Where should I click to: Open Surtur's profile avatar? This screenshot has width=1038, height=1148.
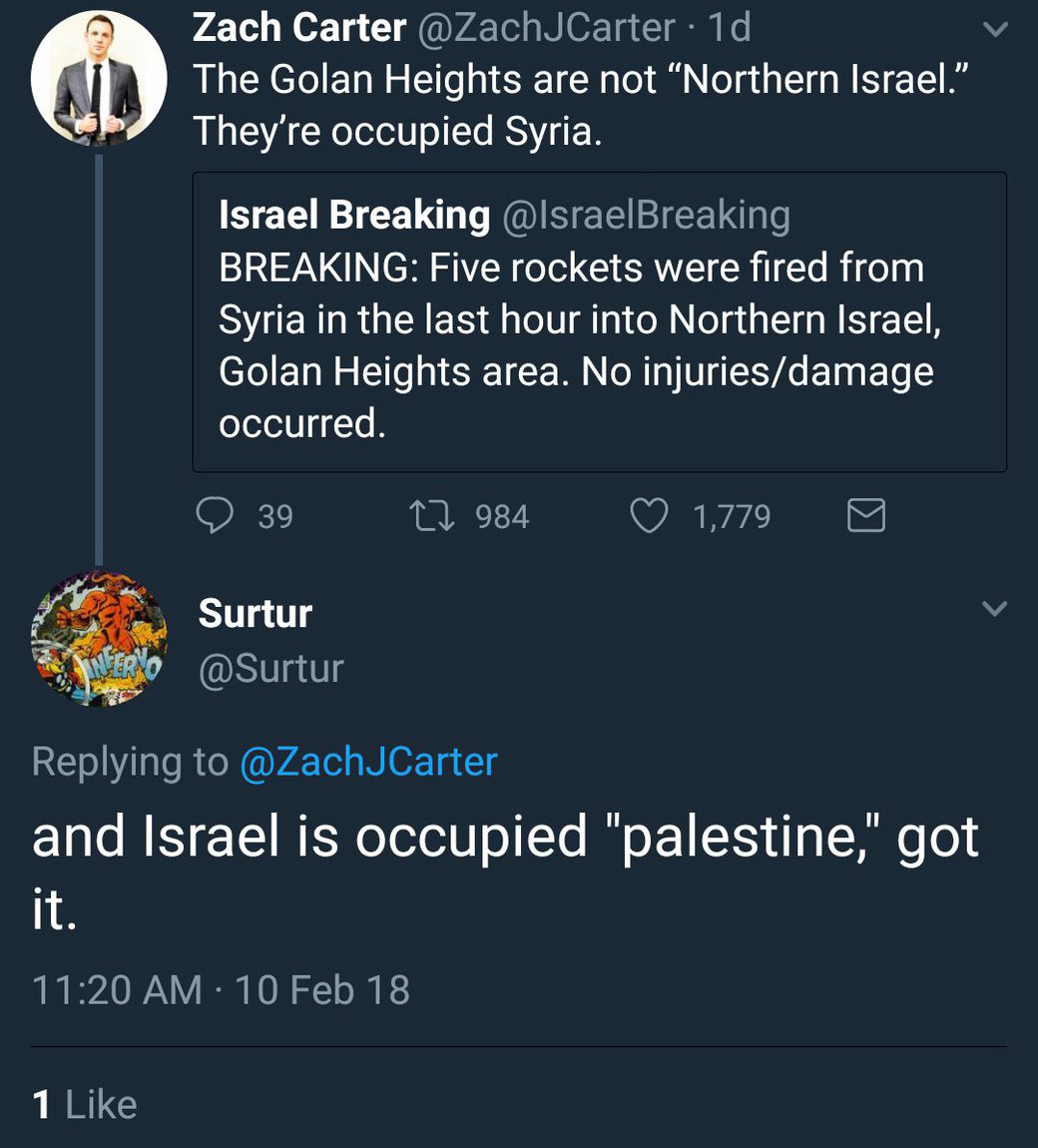98,639
